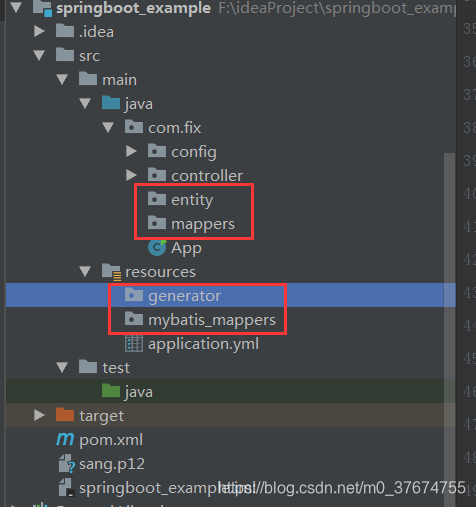Click the App class icon
476x507 pixels.
[x=157, y=247]
